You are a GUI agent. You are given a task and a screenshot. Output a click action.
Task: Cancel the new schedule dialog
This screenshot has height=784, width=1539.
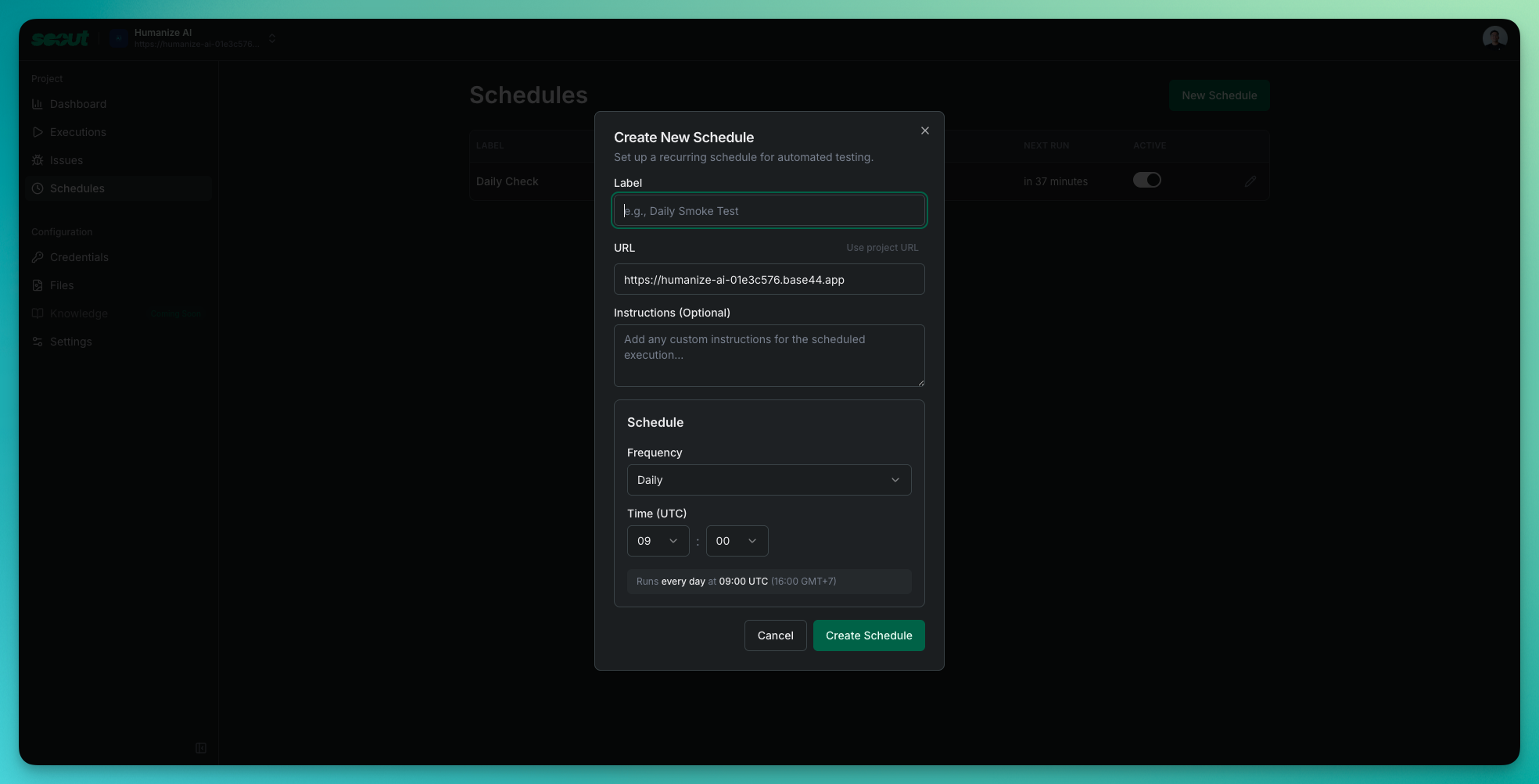[775, 635]
